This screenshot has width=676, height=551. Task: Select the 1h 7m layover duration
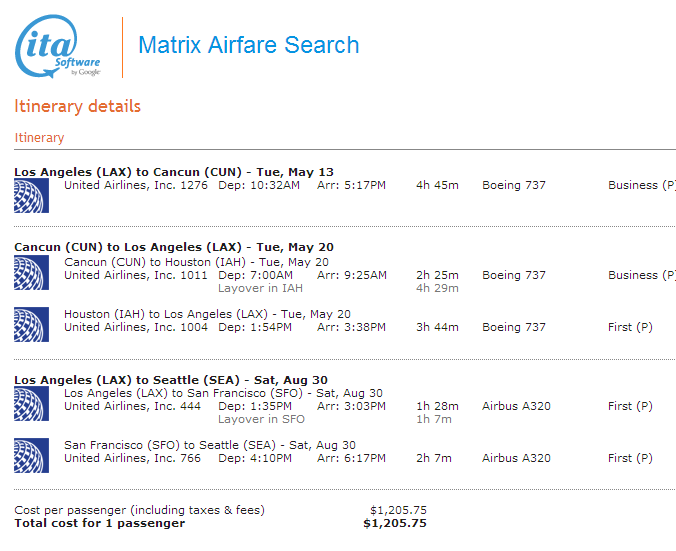(434, 419)
